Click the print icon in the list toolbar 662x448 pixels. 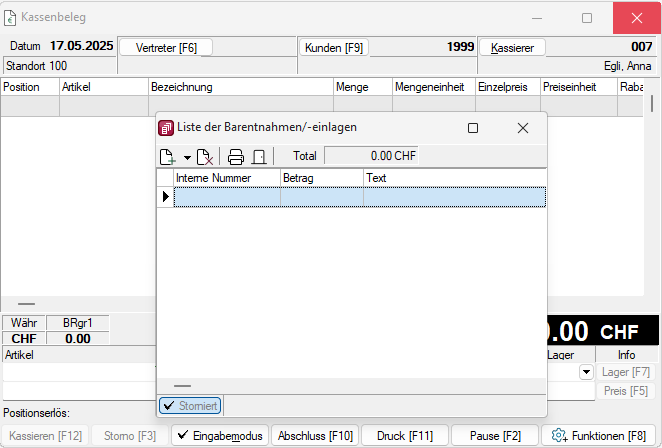click(x=236, y=156)
